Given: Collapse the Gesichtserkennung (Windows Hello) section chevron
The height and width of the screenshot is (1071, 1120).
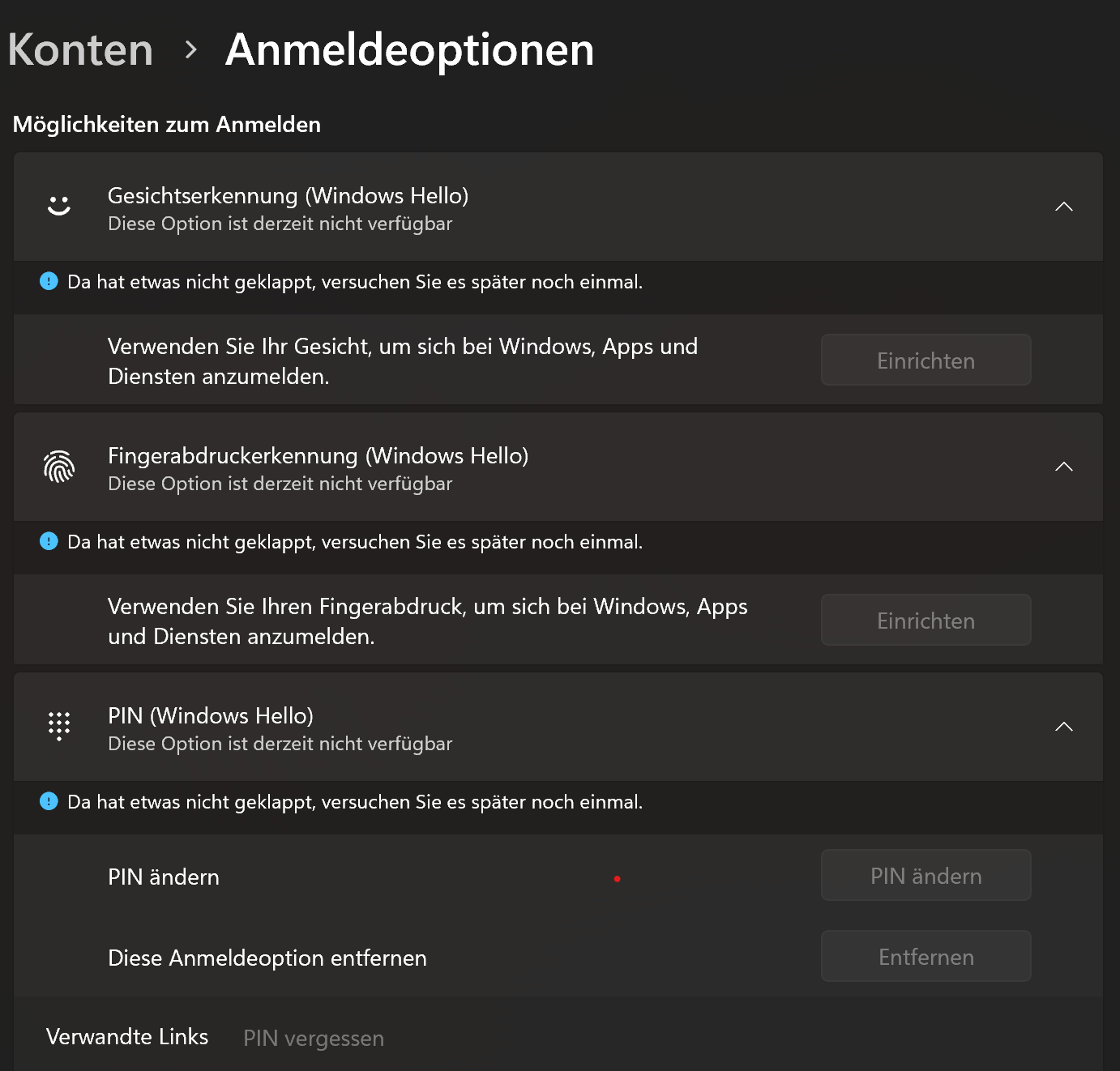Looking at the screenshot, I should pyautogui.click(x=1064, y=207).
